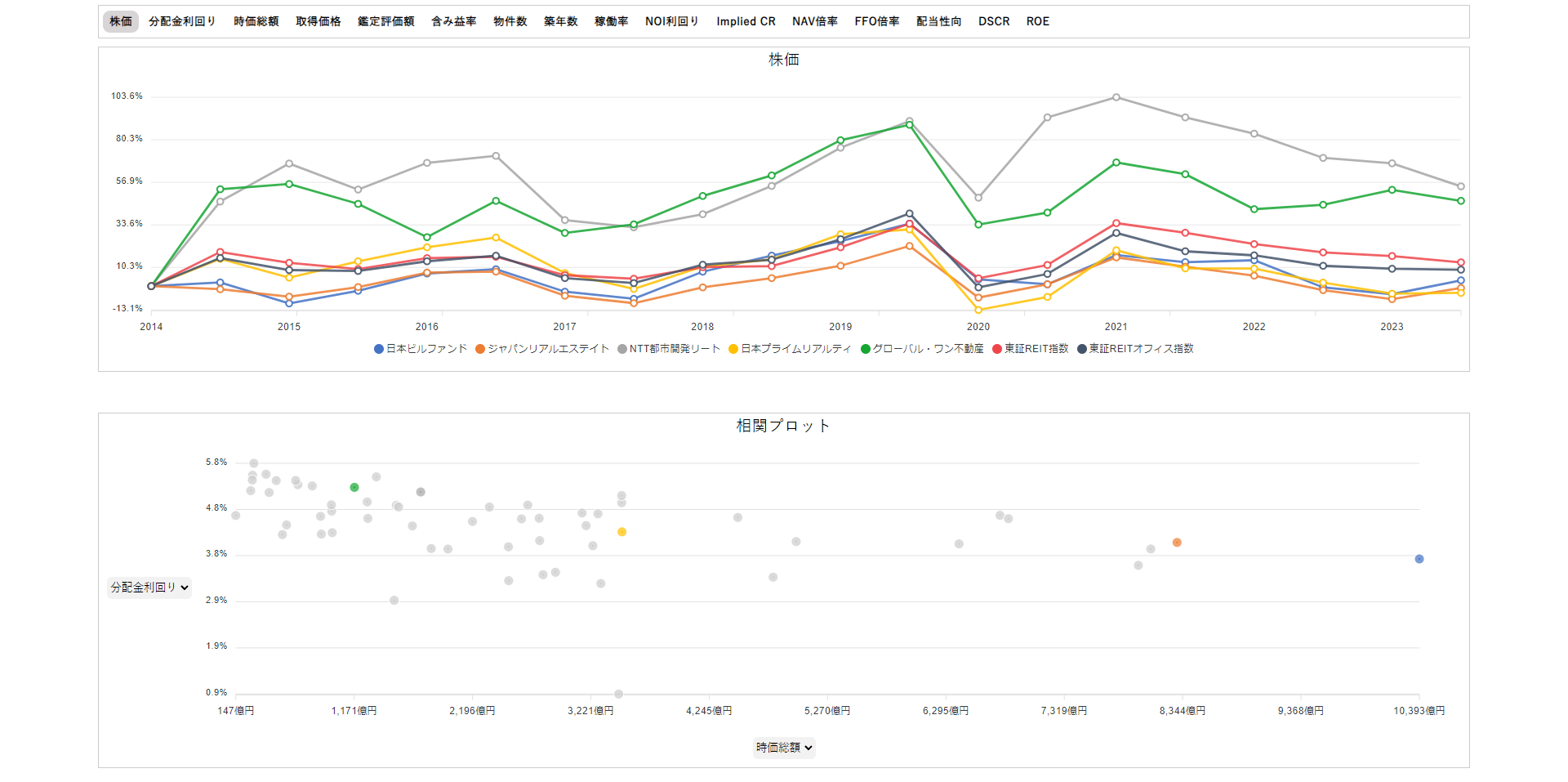This screenshot has height=782, width=1568.
Task: Click the blue legend color dot
Action: [x=379, y=349]
